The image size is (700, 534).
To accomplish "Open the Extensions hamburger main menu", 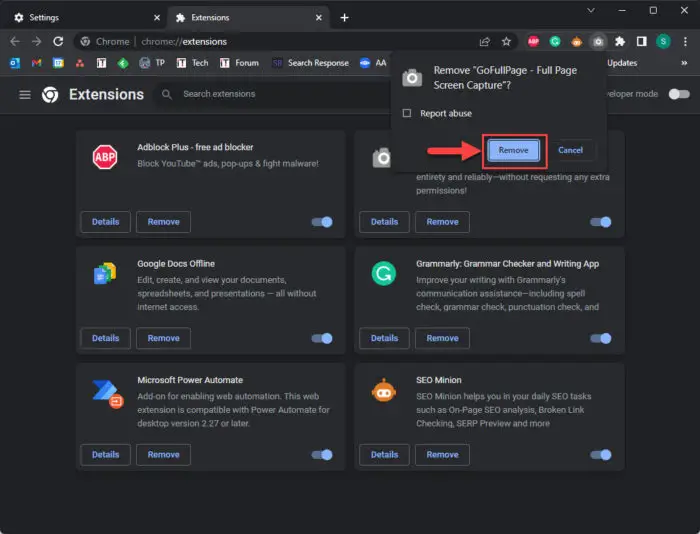I will click(x=25, y=94).
